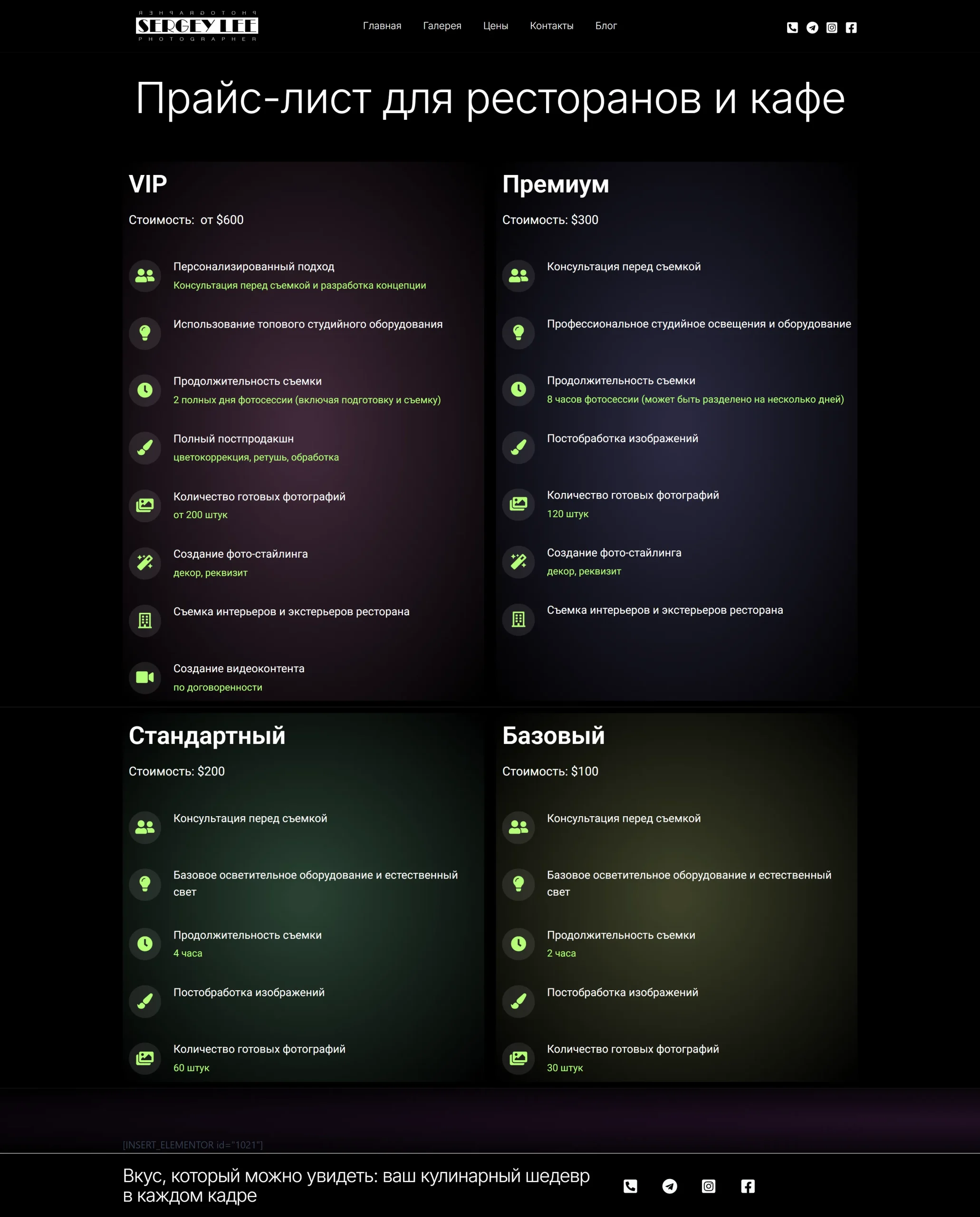Click the footer Instagram icon
This screenshot has height=1217, width=980.
[709, 1186]
